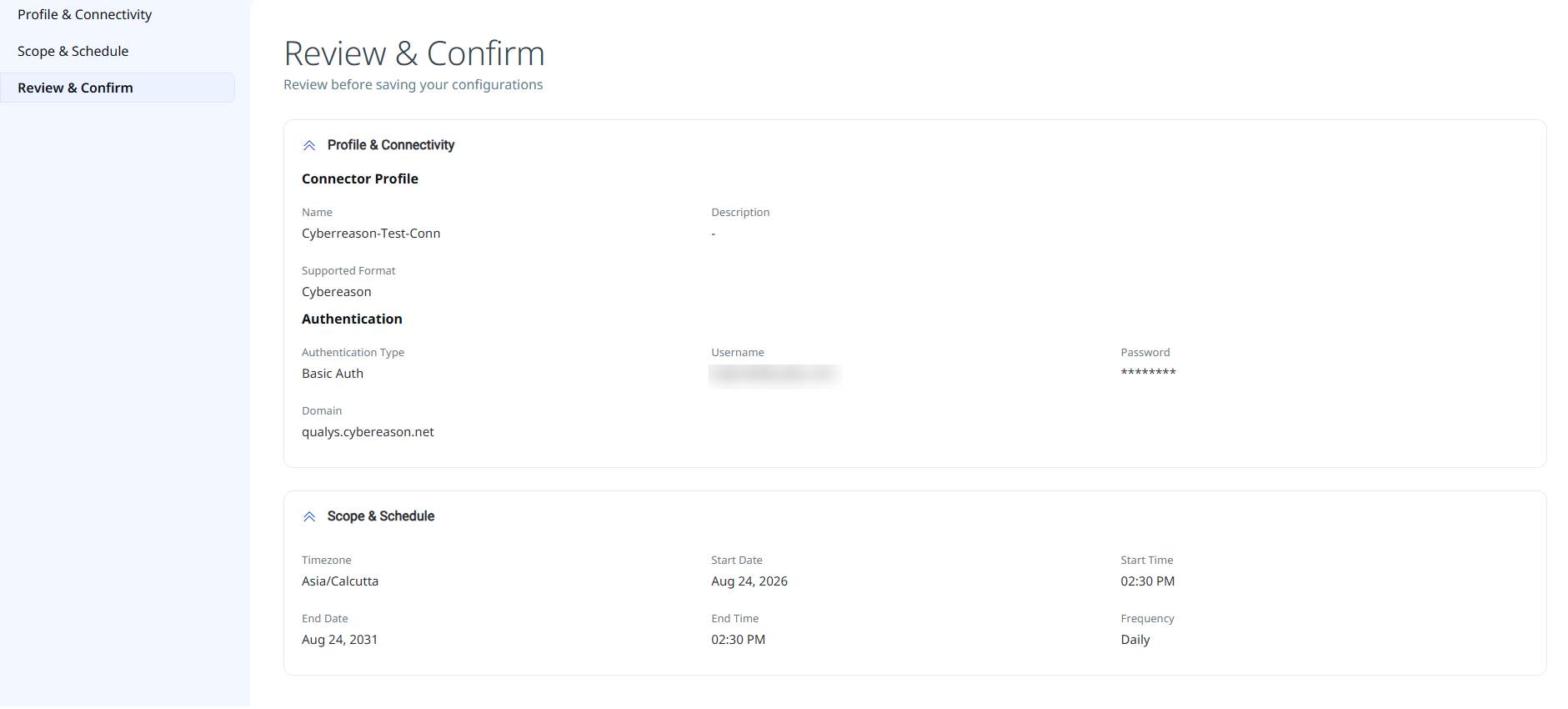
Task: Click the Start Time 02:30 PM value
Action: [x=1148, y=581]
